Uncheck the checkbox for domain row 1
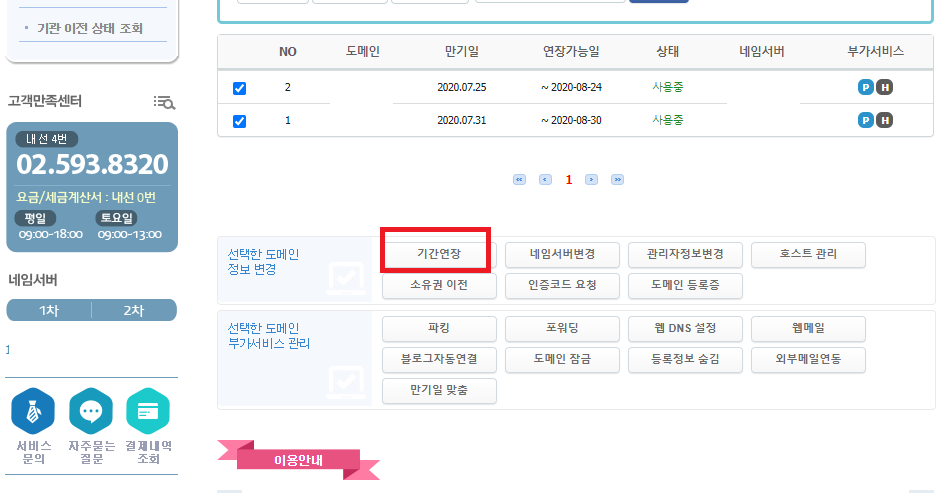 tap(239, 121)
